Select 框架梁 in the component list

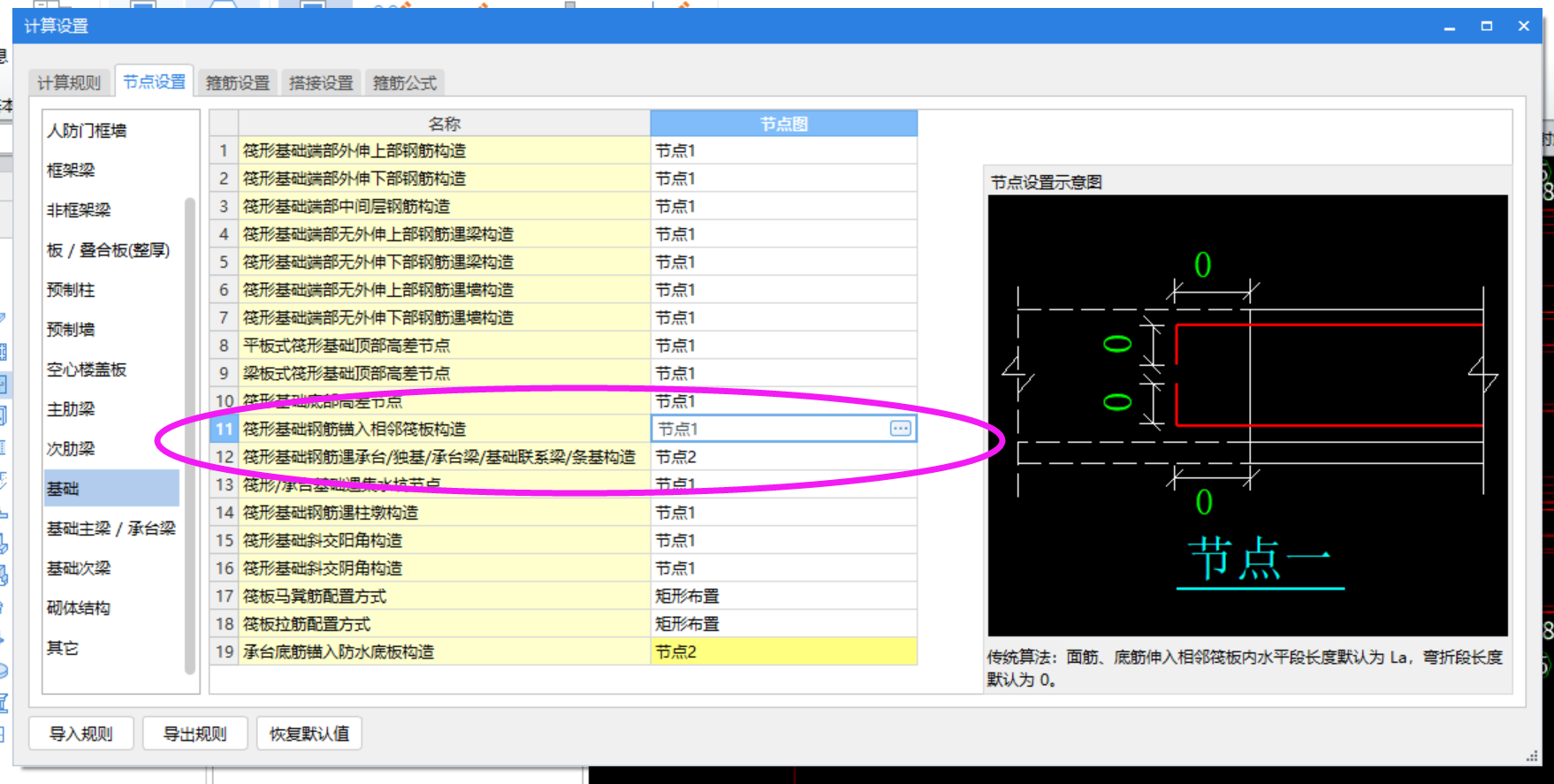tap(71, 171)
